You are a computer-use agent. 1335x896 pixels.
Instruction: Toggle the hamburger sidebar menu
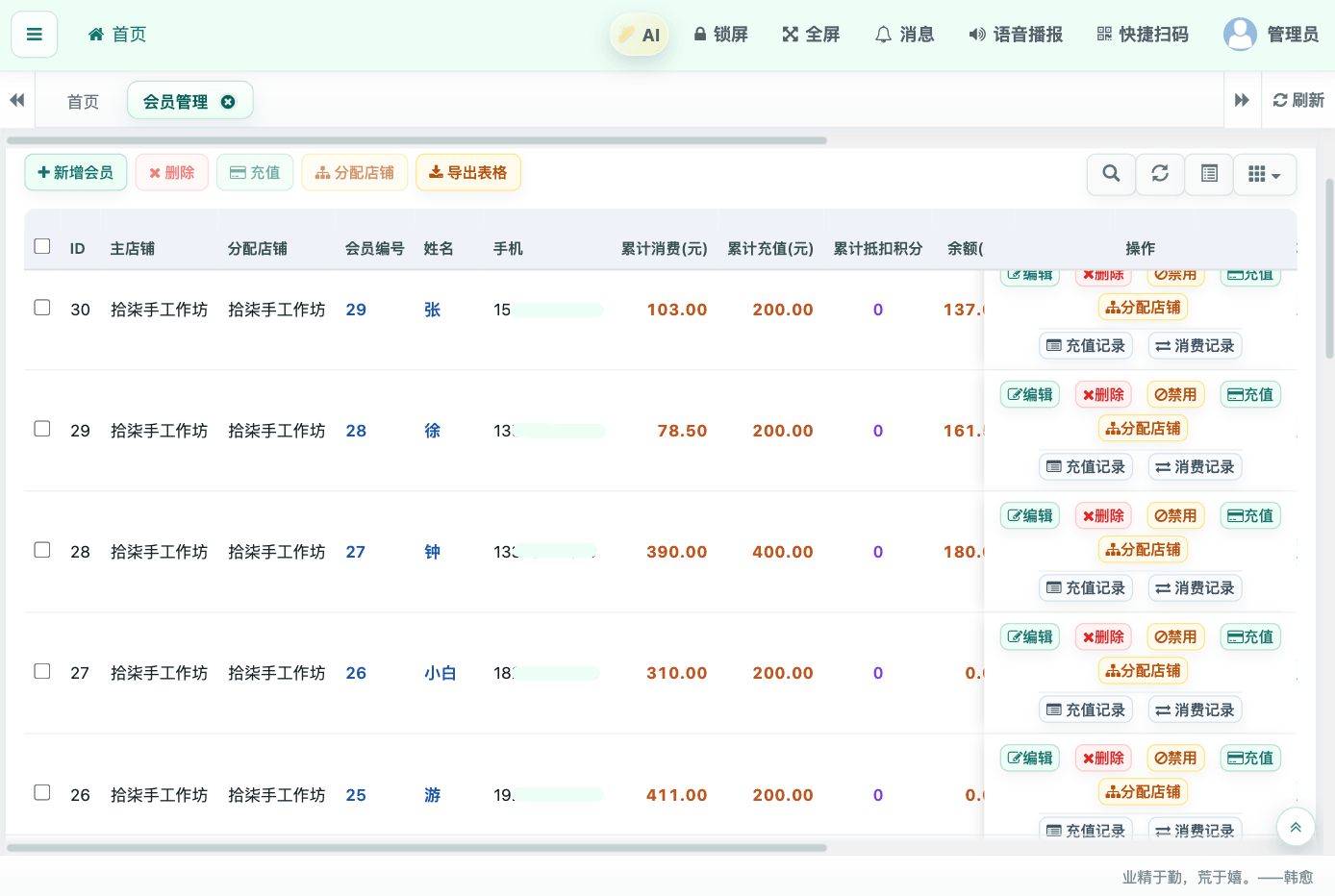click(x=35, y=35)
